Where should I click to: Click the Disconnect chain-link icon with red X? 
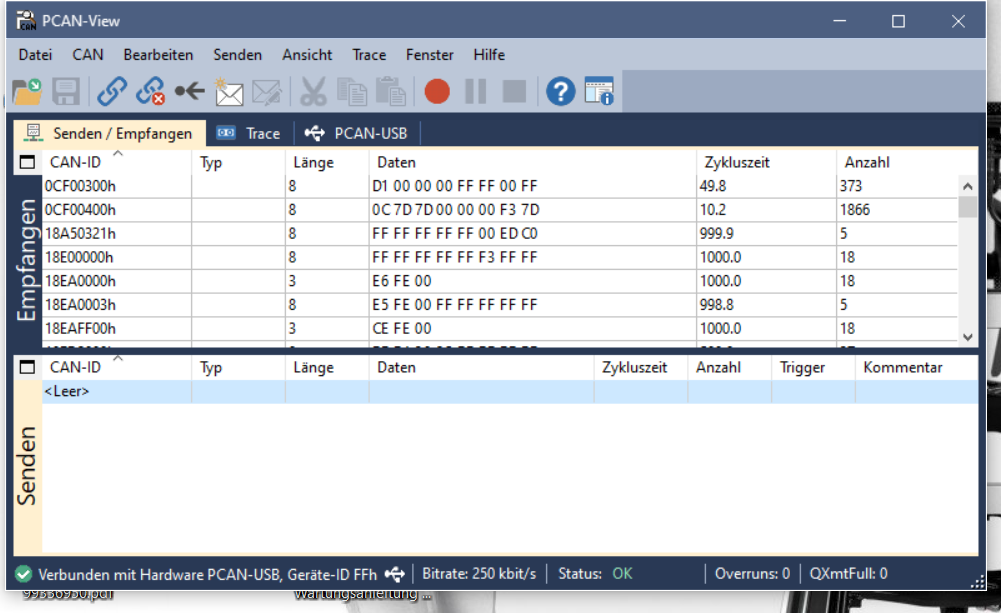click(x=151, y=91)
